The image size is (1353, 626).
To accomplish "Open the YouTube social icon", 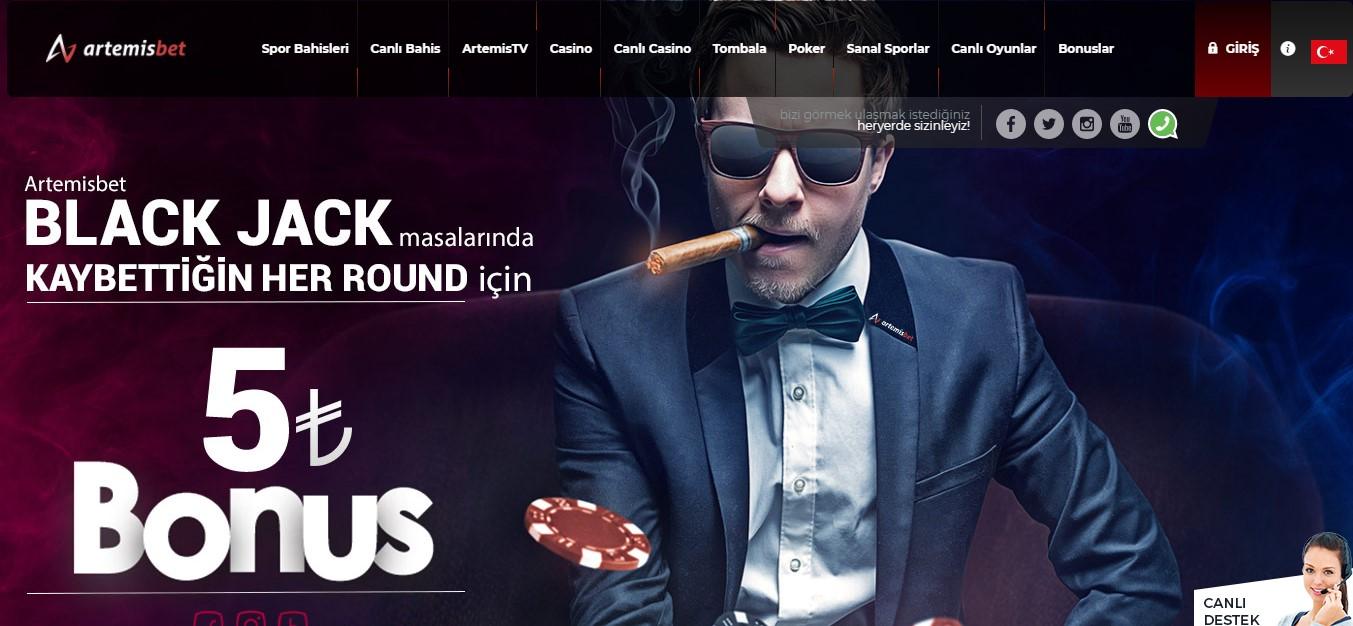I will point(1125,124).
